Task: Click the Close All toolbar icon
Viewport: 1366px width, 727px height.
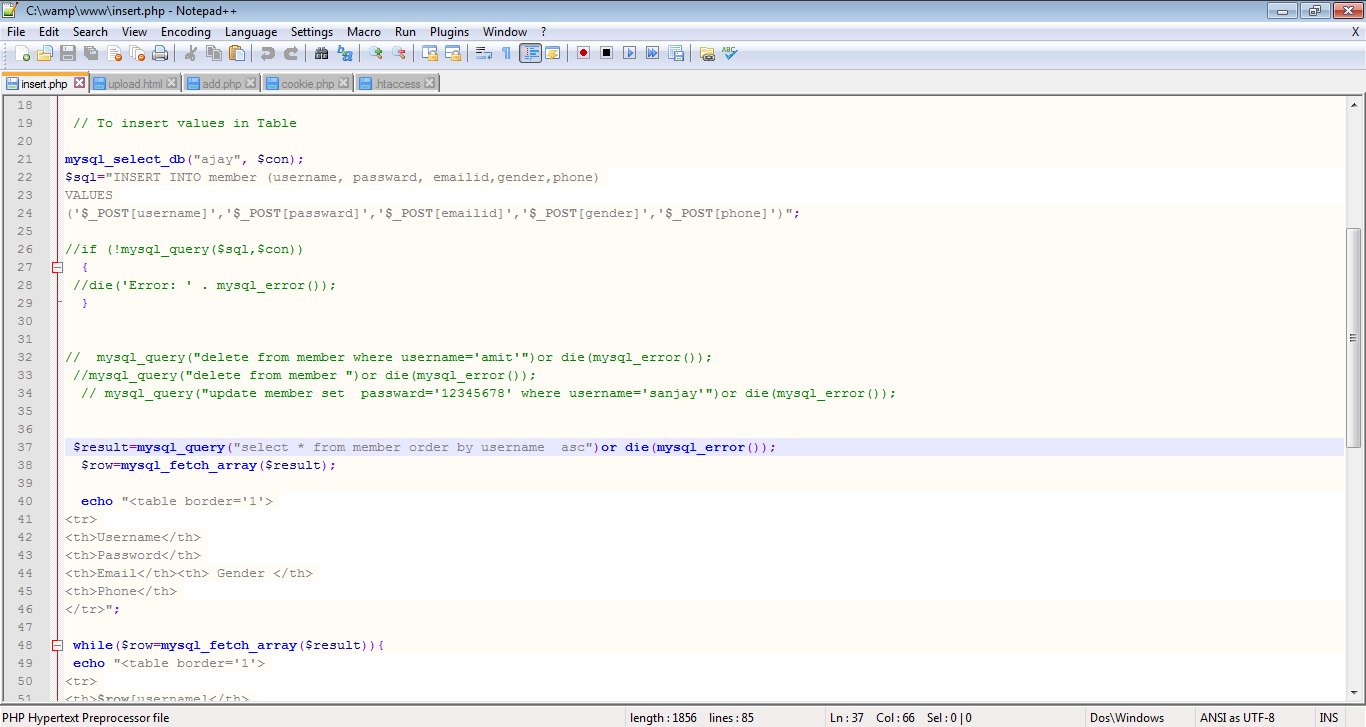Action: pos(137,53)
